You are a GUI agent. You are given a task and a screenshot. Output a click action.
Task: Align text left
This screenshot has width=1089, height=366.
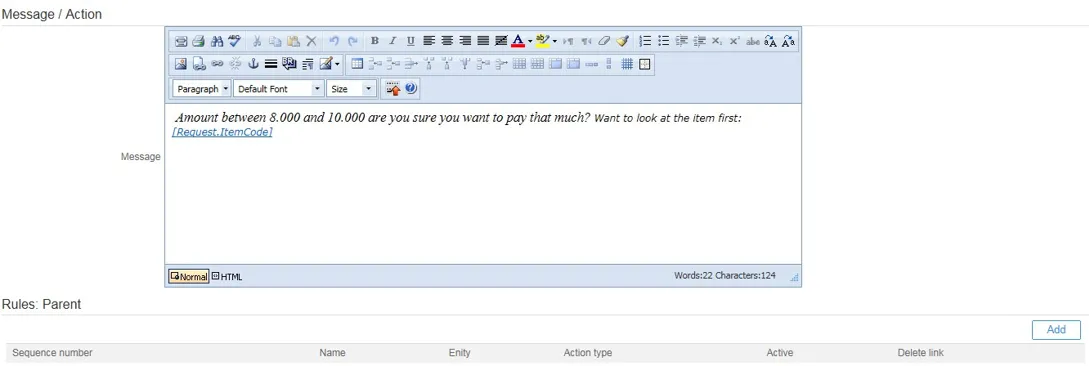coord(429,41)
